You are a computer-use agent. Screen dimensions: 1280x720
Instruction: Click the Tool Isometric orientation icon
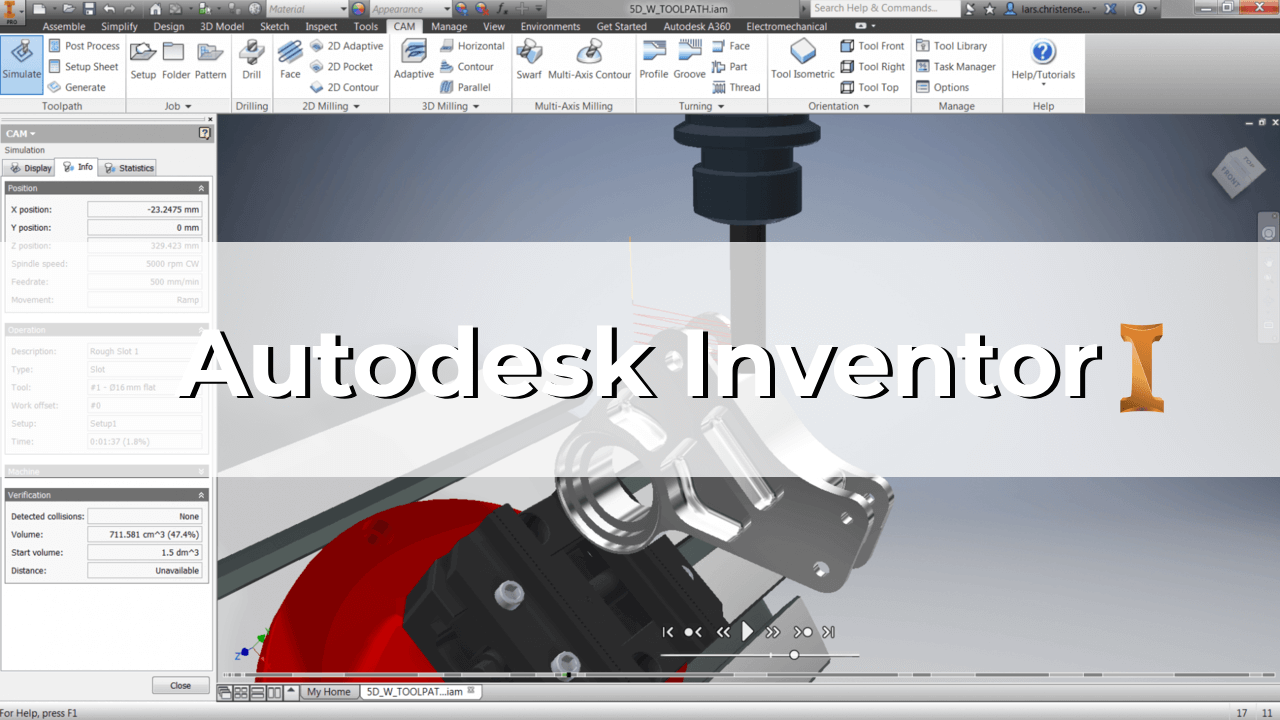802,62
